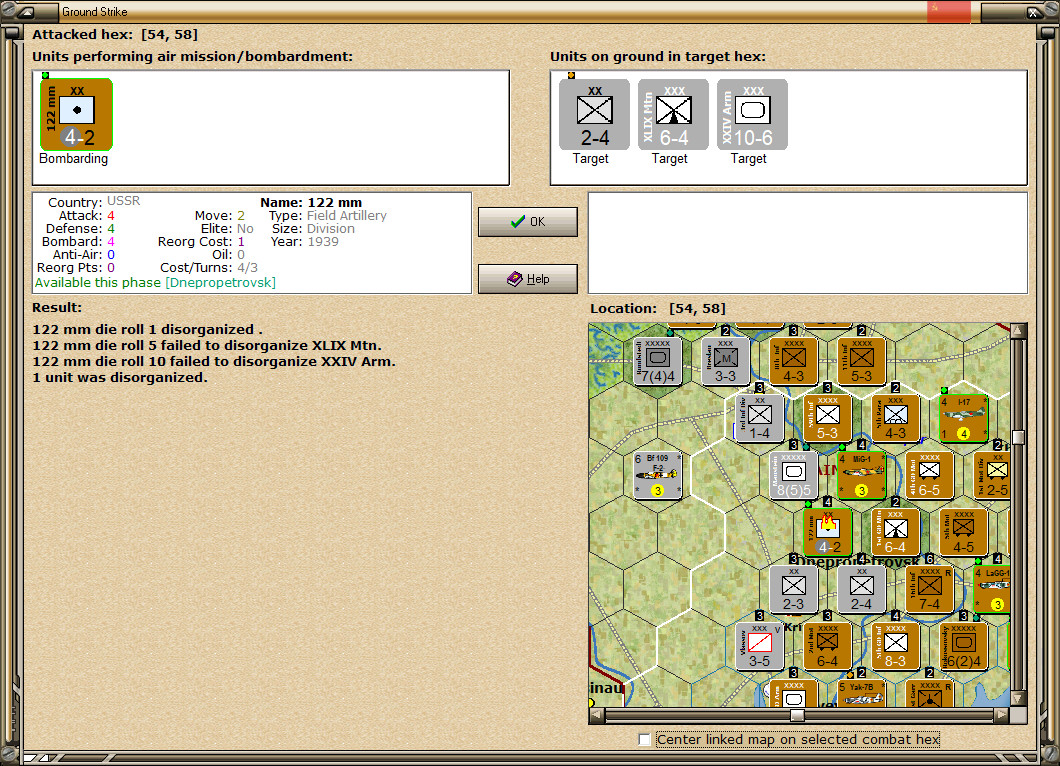Open Help for the bombardment dialog

[x=527, y=278]
